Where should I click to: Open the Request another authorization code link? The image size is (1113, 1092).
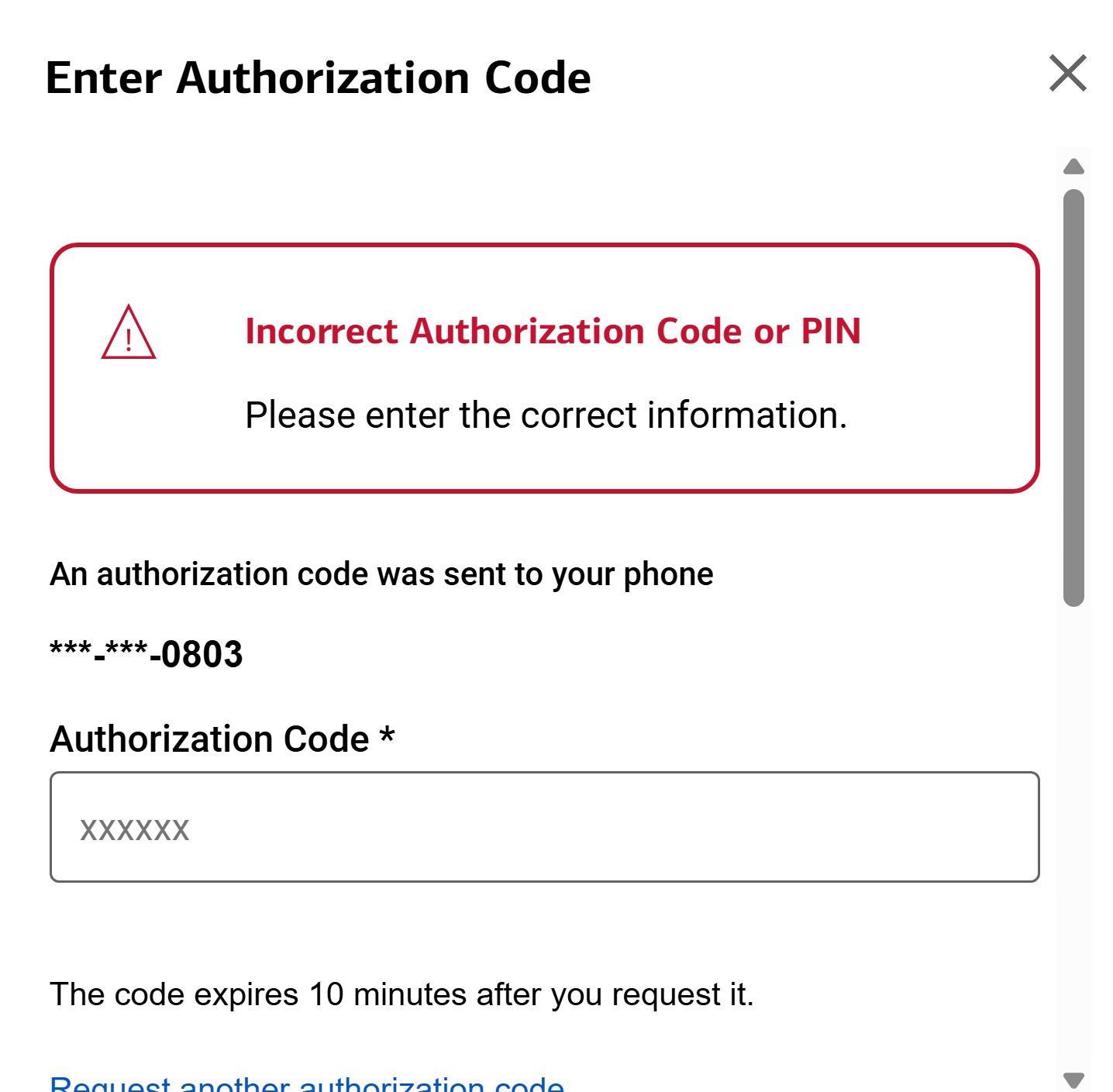(307, 1083)
